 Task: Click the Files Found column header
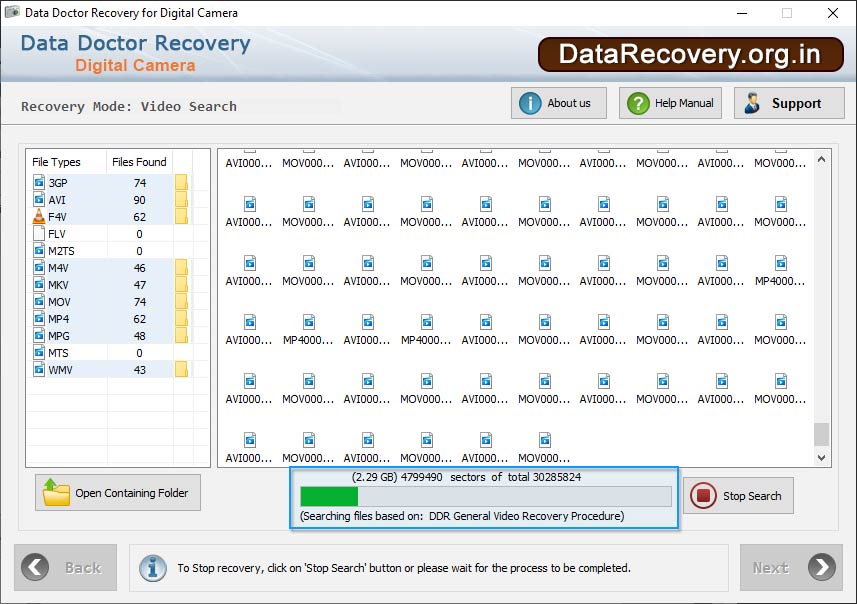pyautogui.click(x=139, y=162)
